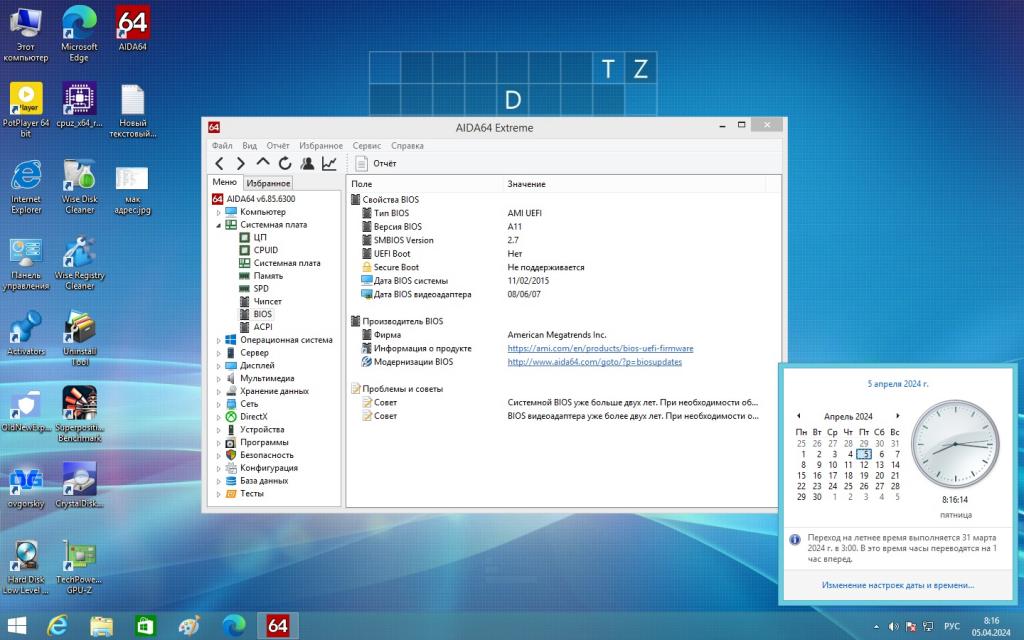Screen dimensions: 1024x640
Task: Open the Uninstall Tool desktop icon
Action: click(79, 338)
